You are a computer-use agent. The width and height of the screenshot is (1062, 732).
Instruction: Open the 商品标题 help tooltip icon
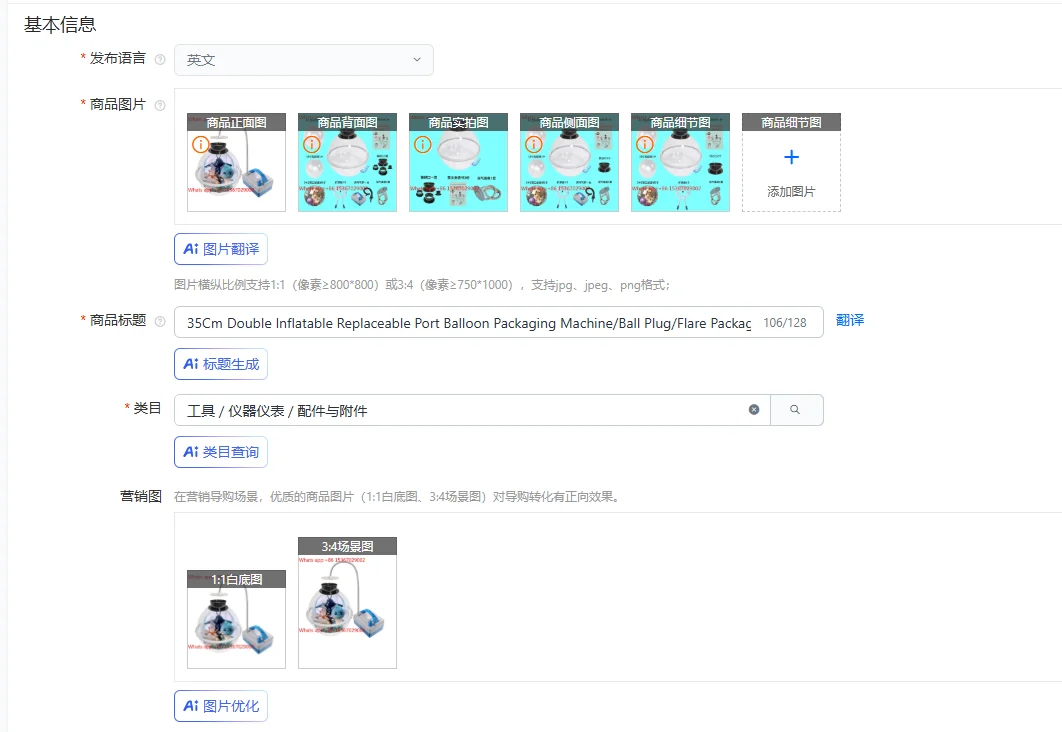click(160, 322)
